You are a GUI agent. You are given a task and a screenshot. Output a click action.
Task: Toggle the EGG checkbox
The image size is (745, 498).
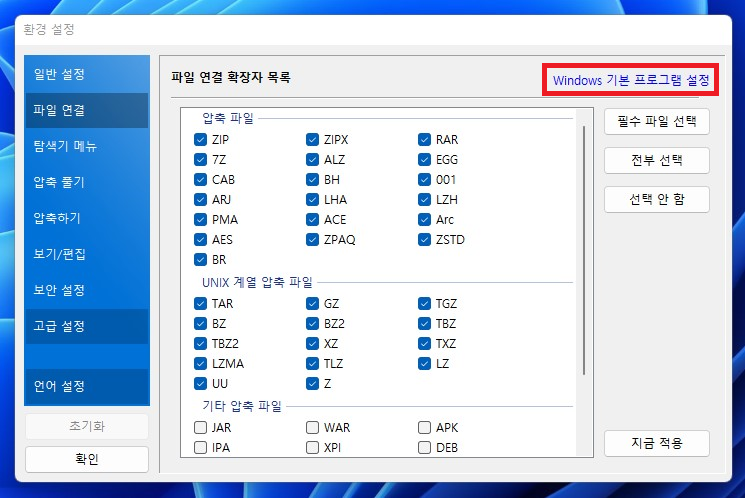pos(424,160)
